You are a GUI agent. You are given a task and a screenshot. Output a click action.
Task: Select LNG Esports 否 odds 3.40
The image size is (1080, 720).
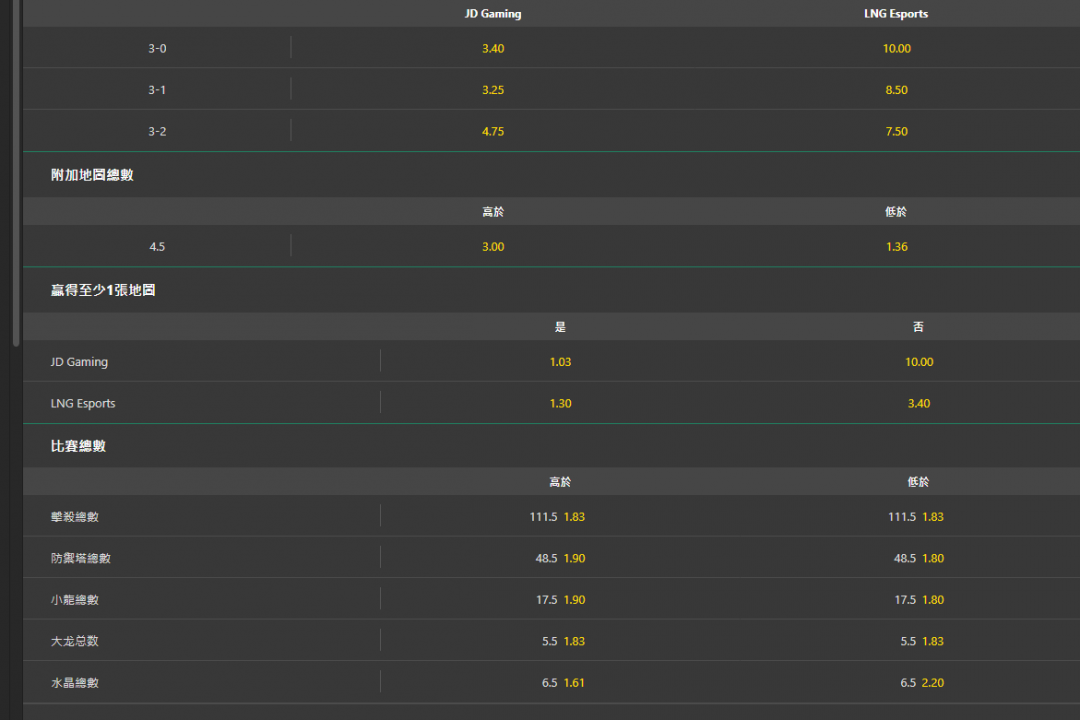tap(919, 403)
